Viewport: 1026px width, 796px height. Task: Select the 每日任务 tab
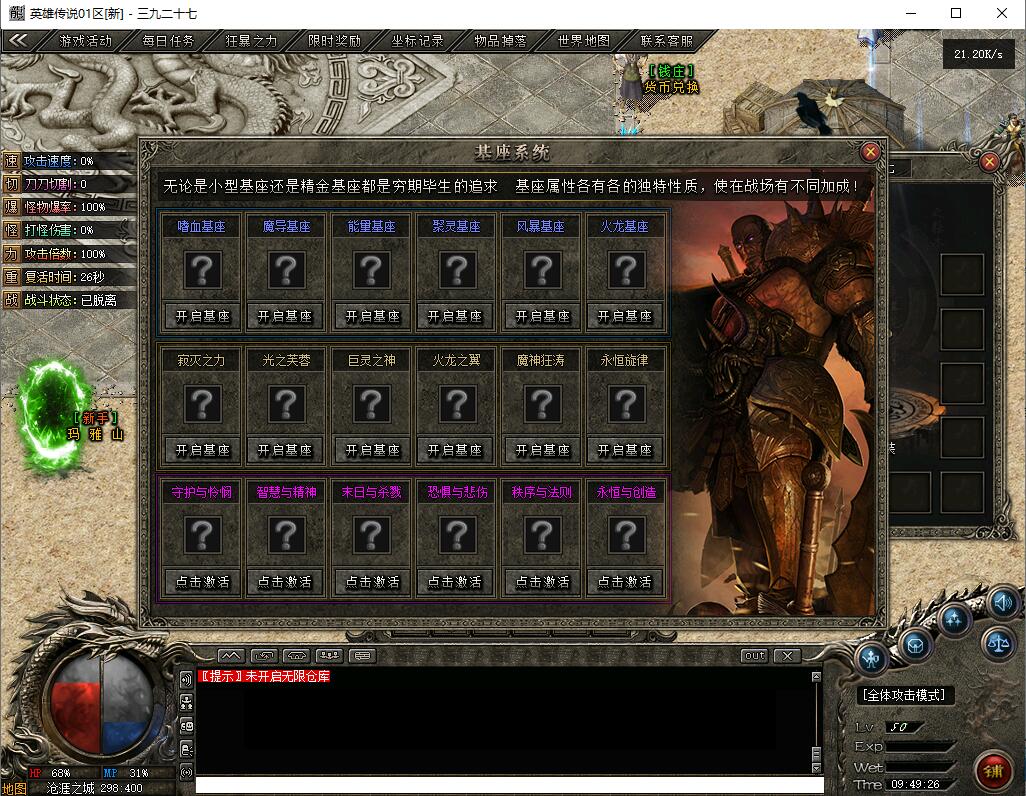(168, 41)
